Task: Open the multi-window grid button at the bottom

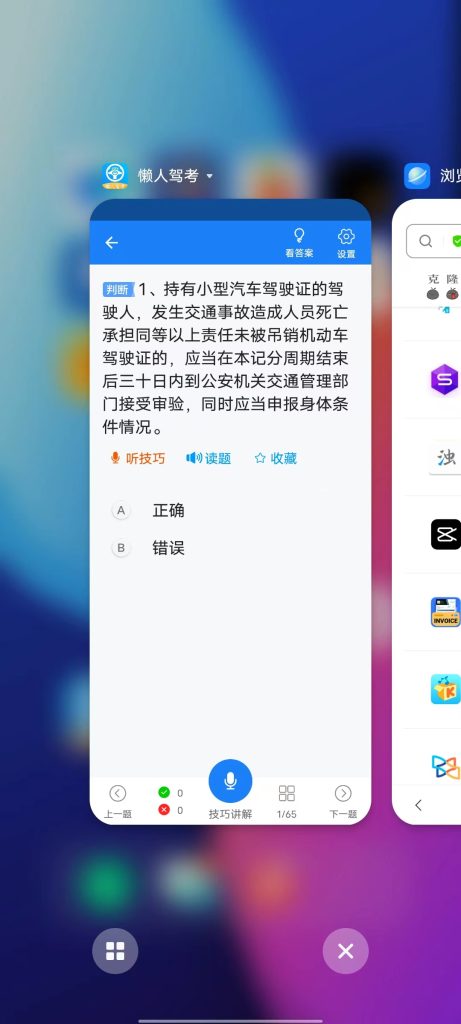Action: 115,951
